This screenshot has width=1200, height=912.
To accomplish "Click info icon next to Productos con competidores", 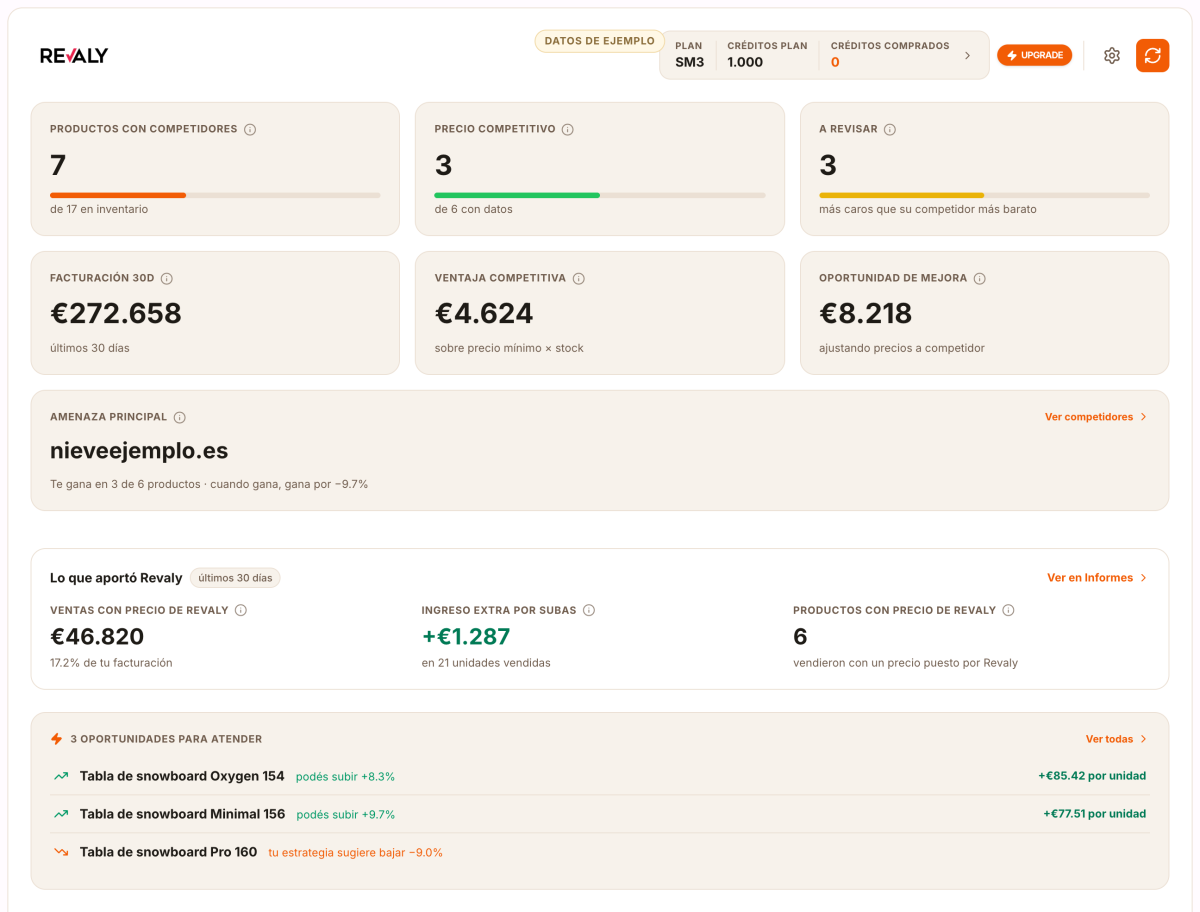I will click(x=250, y=129).
